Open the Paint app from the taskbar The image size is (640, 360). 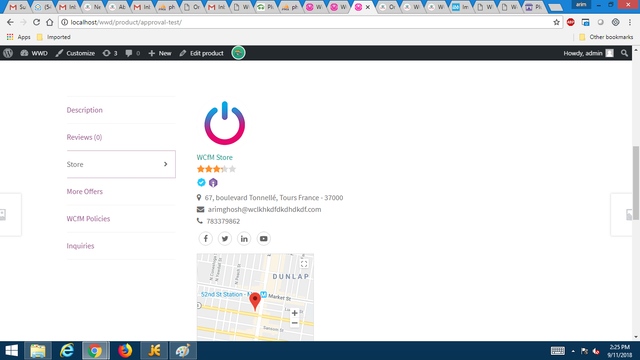pyautogui.click(x=183, y=351)
